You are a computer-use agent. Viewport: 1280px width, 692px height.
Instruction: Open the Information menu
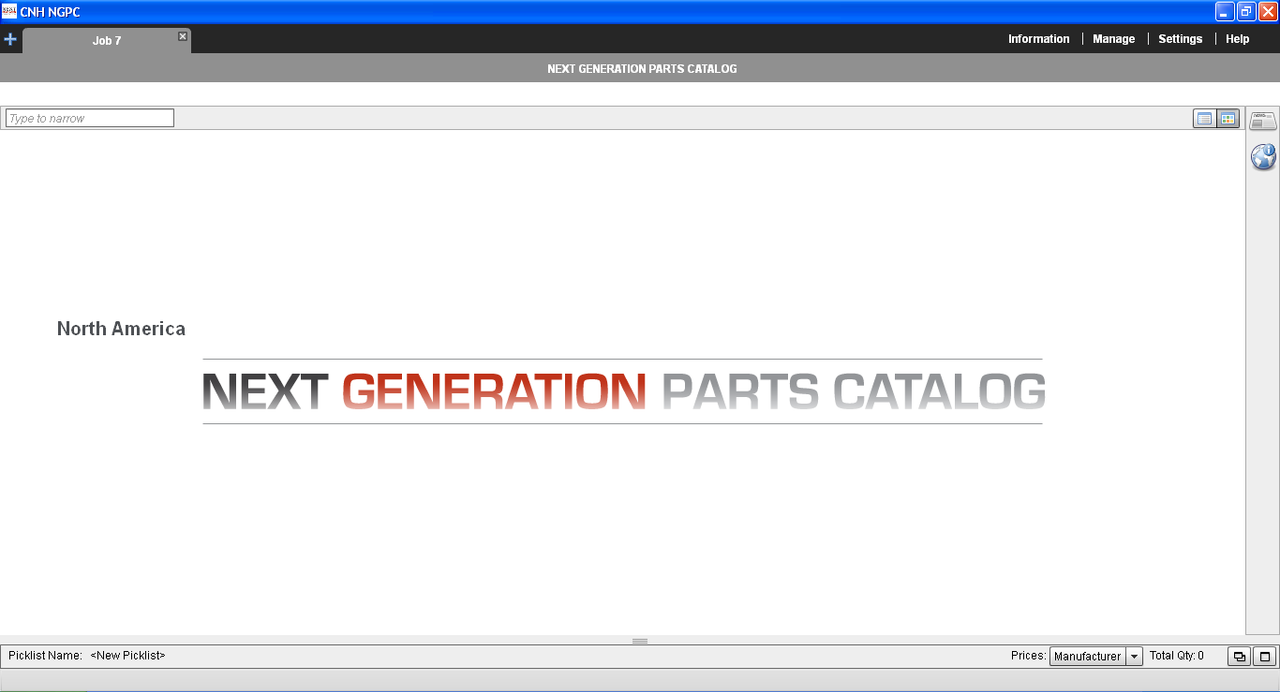pos(1038,39)
